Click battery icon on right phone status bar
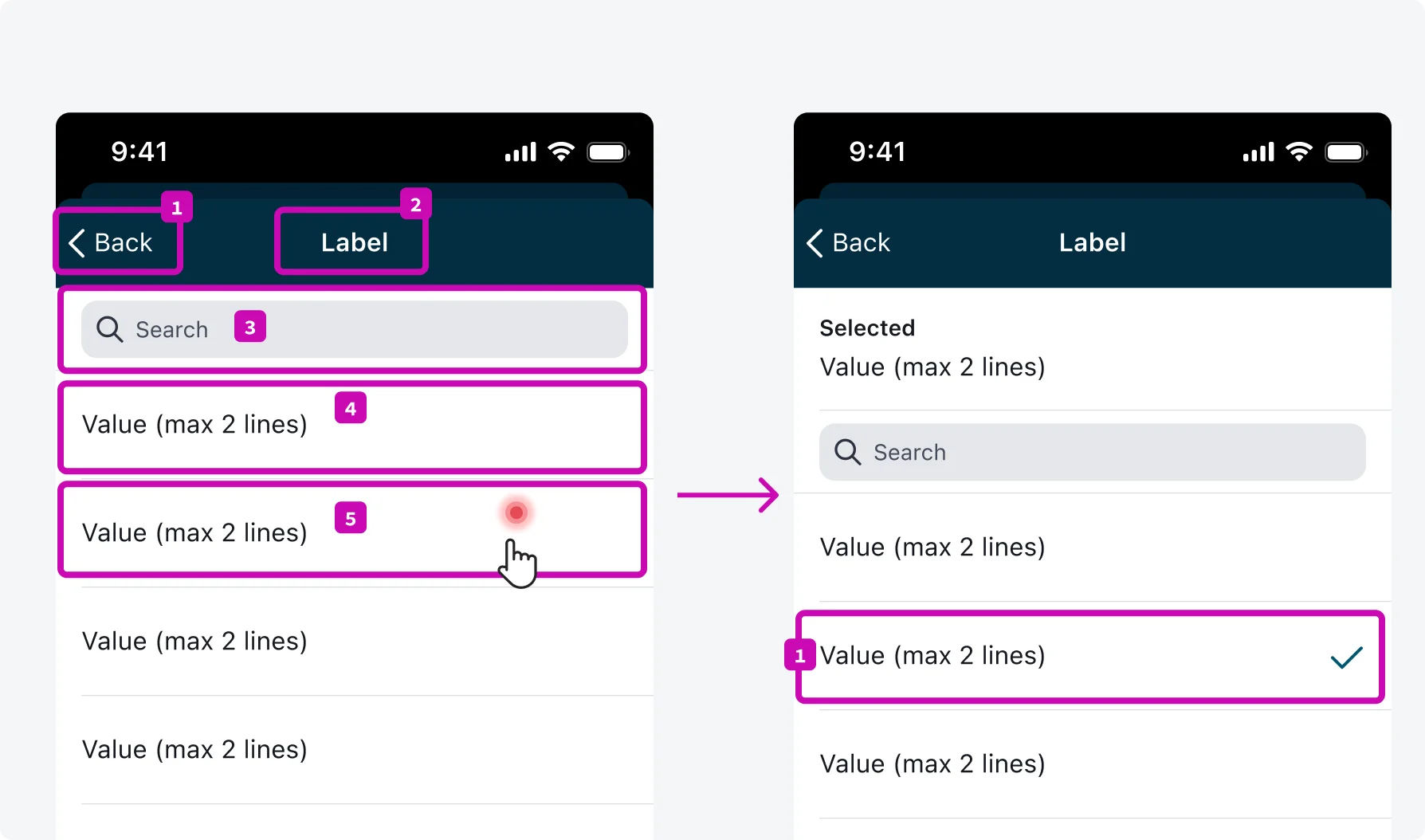1425x840 pixels. click(x=1346, y=151)
